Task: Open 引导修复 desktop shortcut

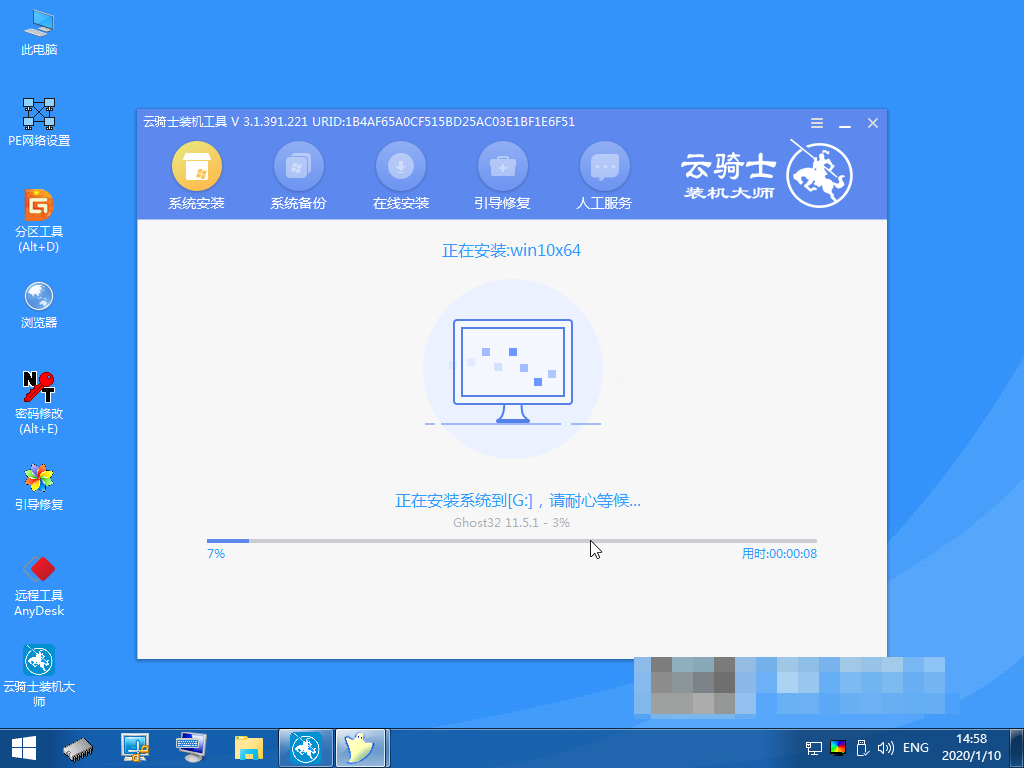Action: coord(39,487)
